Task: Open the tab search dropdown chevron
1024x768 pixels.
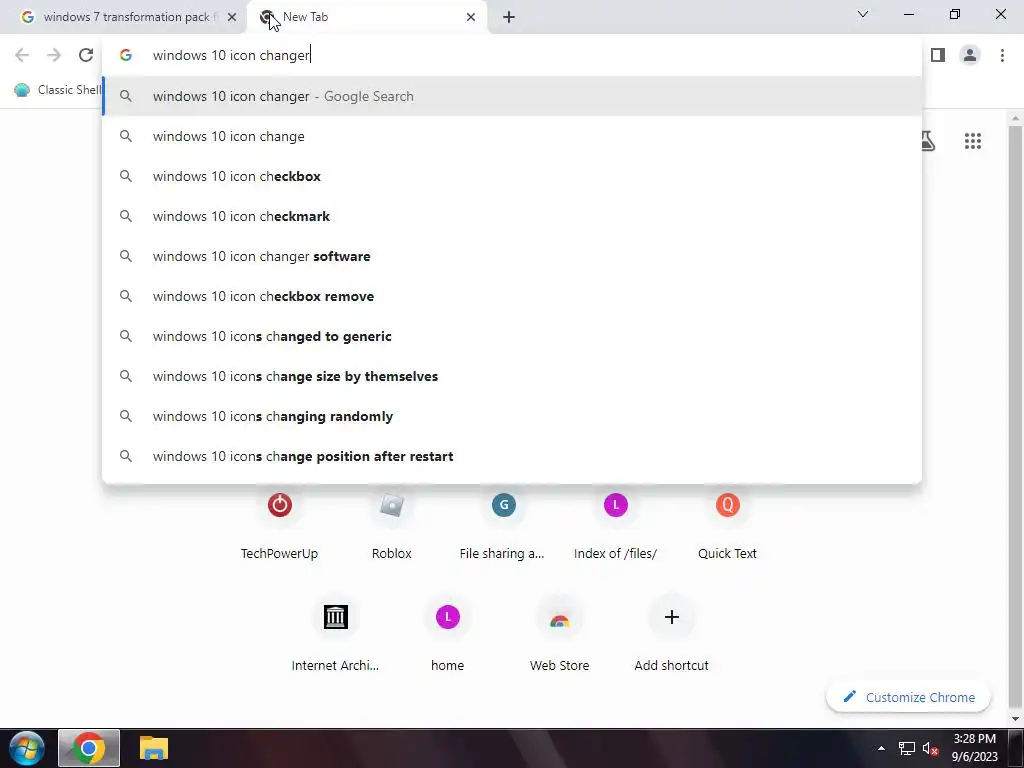Action: pyautogui.click(x=863, y=14)
